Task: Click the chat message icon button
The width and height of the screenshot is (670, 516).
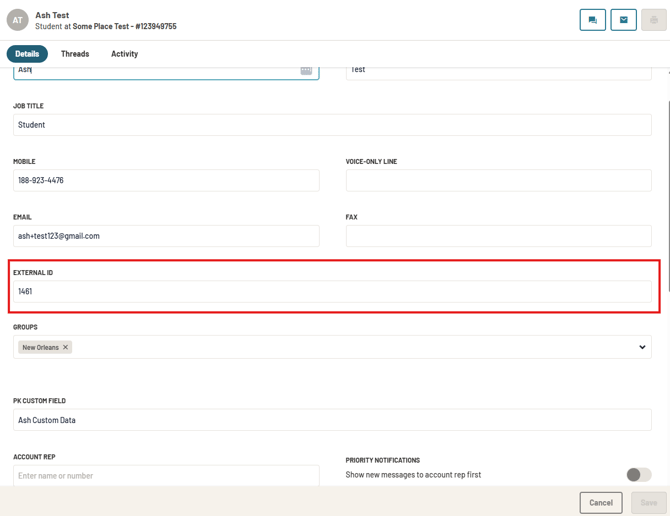Action: pyautogui.click(x=592, y=20)
